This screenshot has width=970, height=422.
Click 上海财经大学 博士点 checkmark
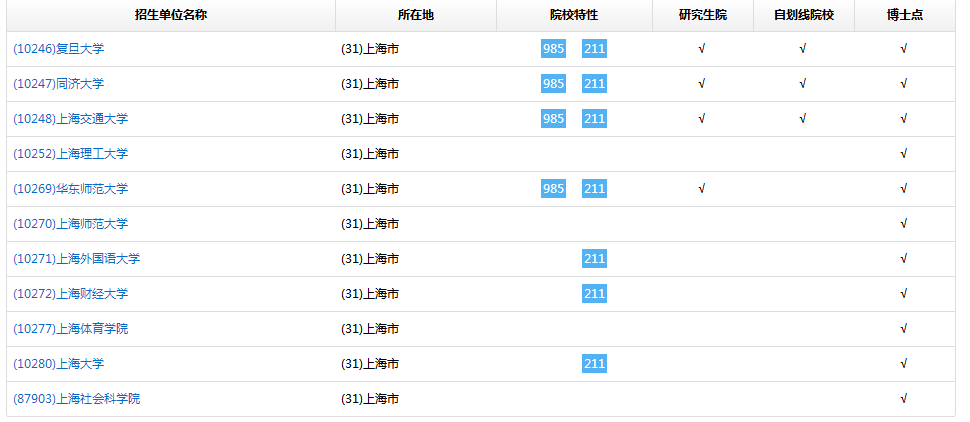pyautogui.click(x=904, y=293)
